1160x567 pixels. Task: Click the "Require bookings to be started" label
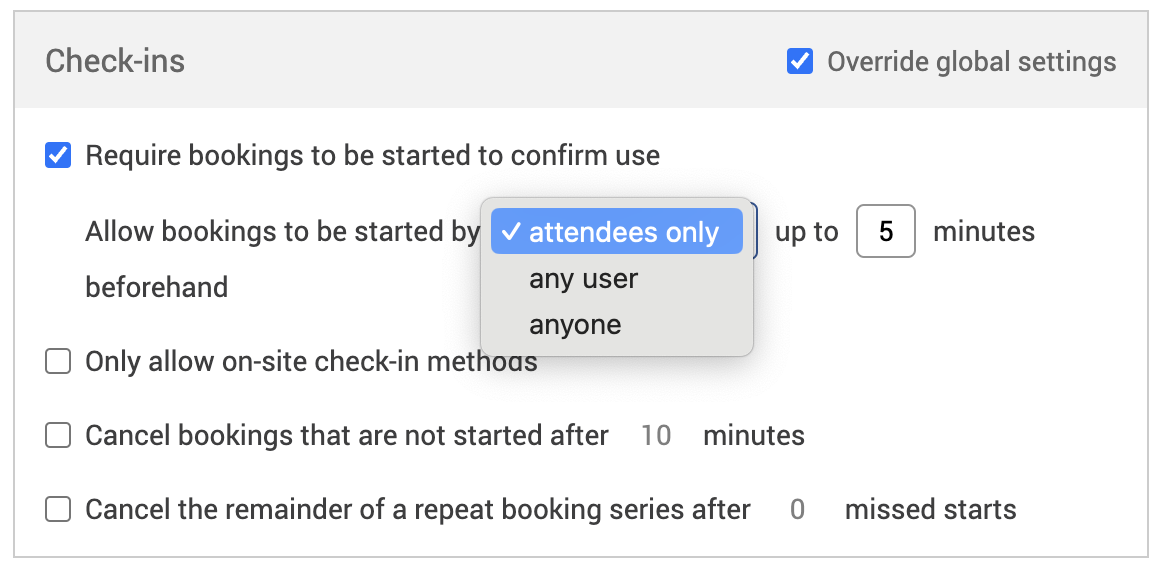pos(372,156)
